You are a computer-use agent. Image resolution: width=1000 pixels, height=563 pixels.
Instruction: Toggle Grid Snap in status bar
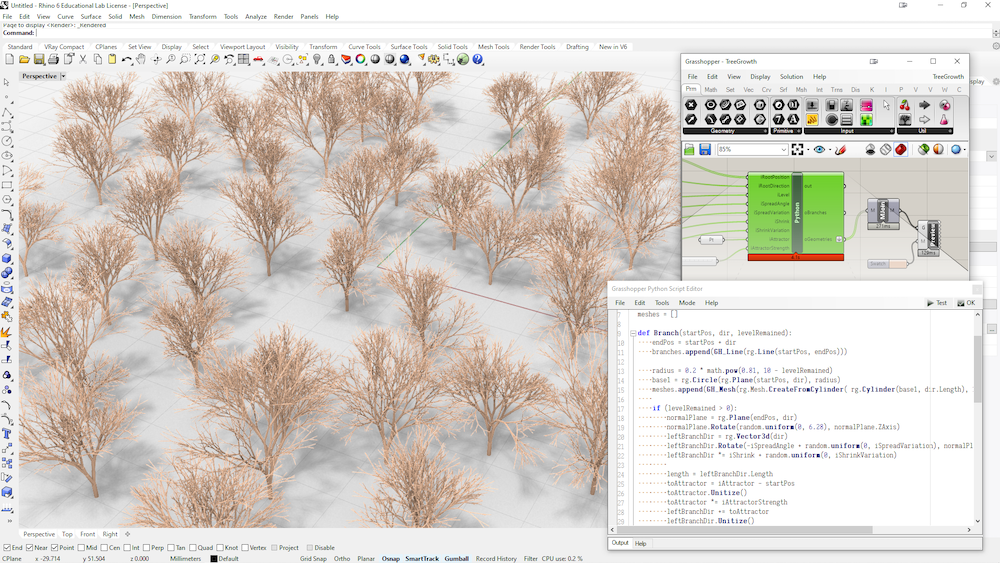coord(313,559)
